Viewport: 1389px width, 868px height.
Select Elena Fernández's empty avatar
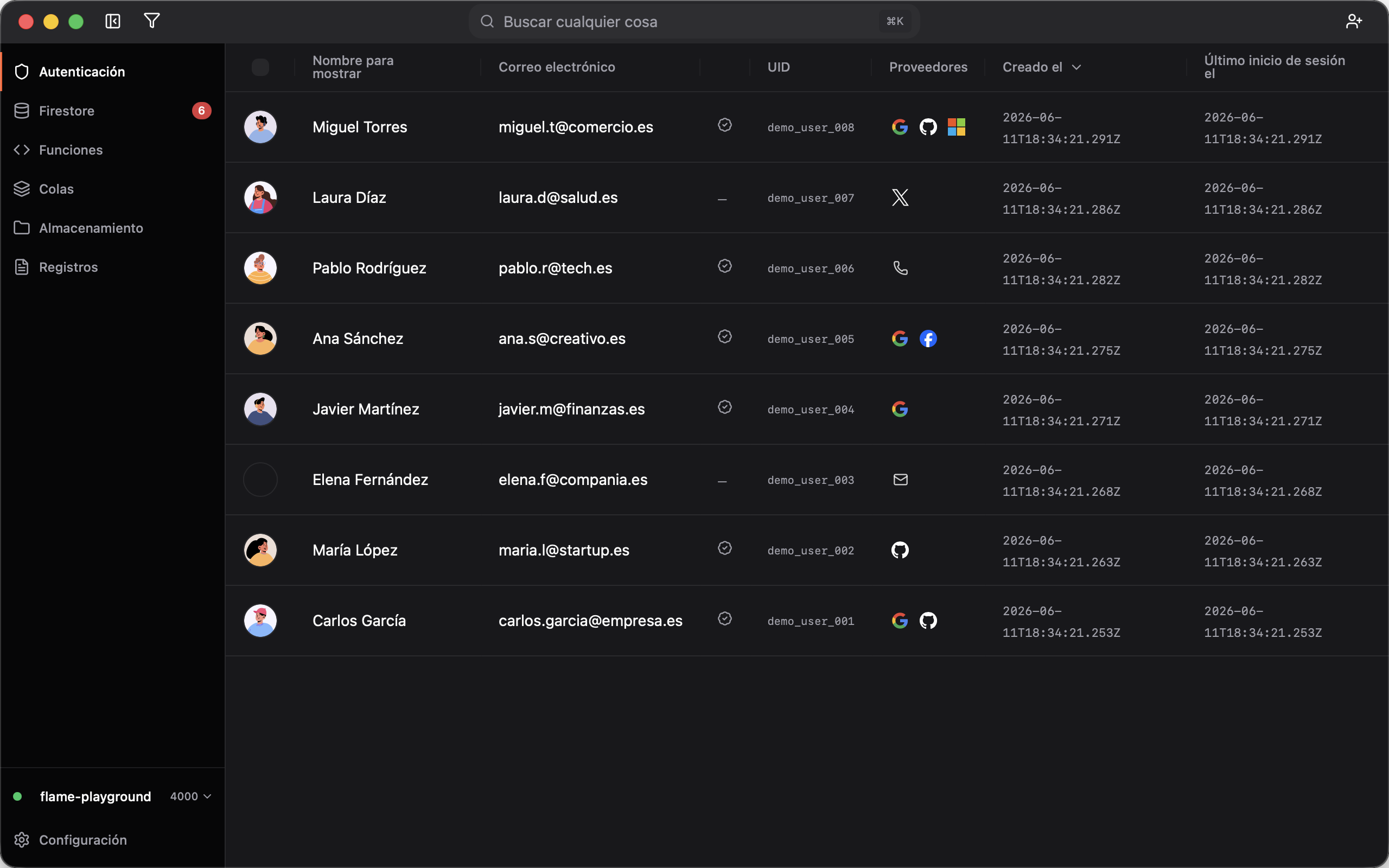pyautogui.click(x=260, y=480)
